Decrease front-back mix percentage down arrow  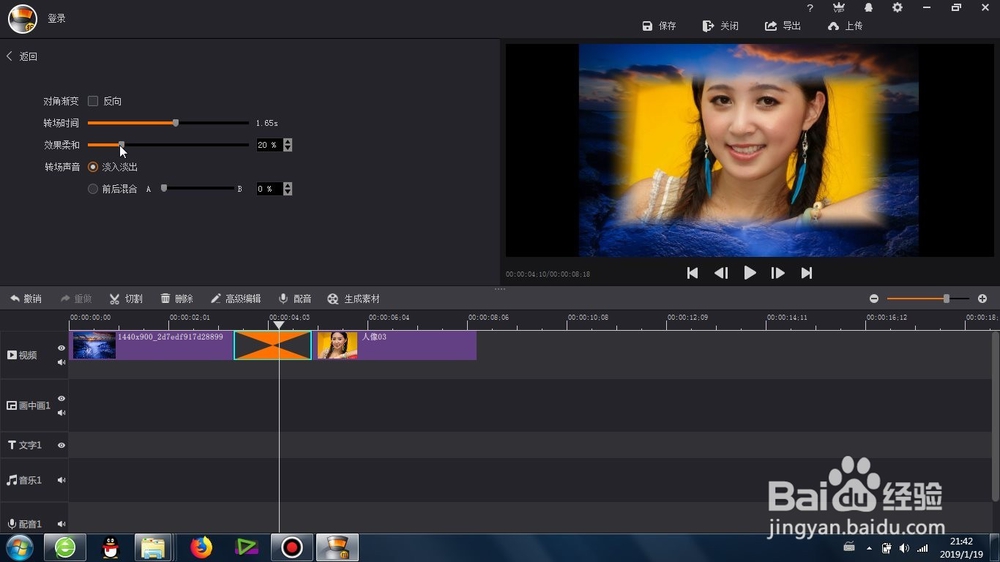tap(288, 192)
